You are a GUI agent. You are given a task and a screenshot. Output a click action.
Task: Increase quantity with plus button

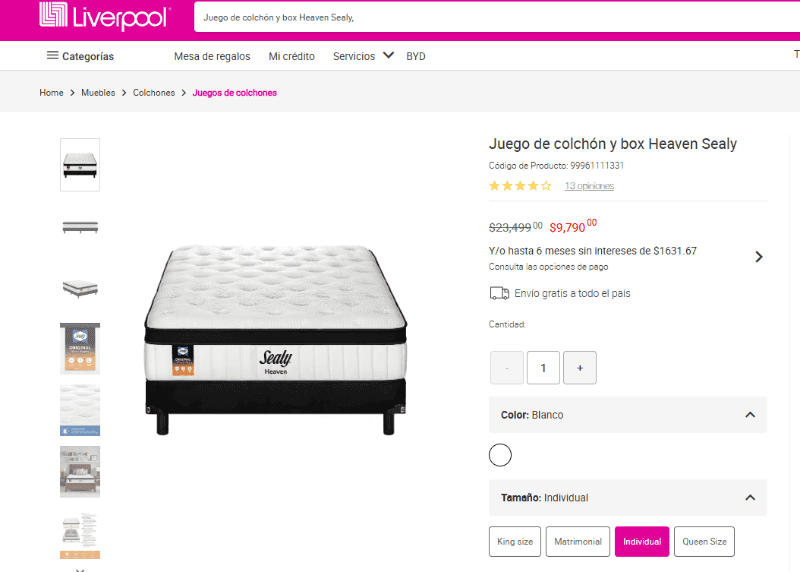(580, 368)
